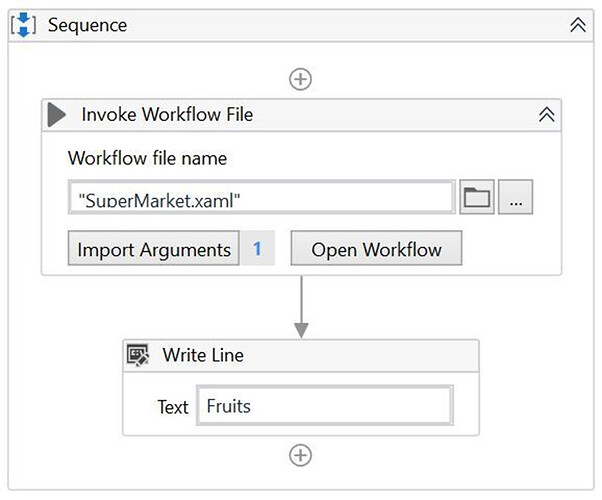
Task: Edit the "SuperMarket.xaml" file name field
Action: (x=261, y=197)
